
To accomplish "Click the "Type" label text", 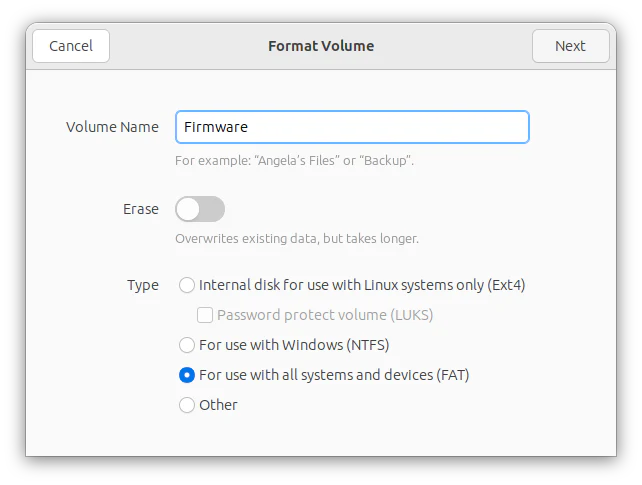I will 142,285.
